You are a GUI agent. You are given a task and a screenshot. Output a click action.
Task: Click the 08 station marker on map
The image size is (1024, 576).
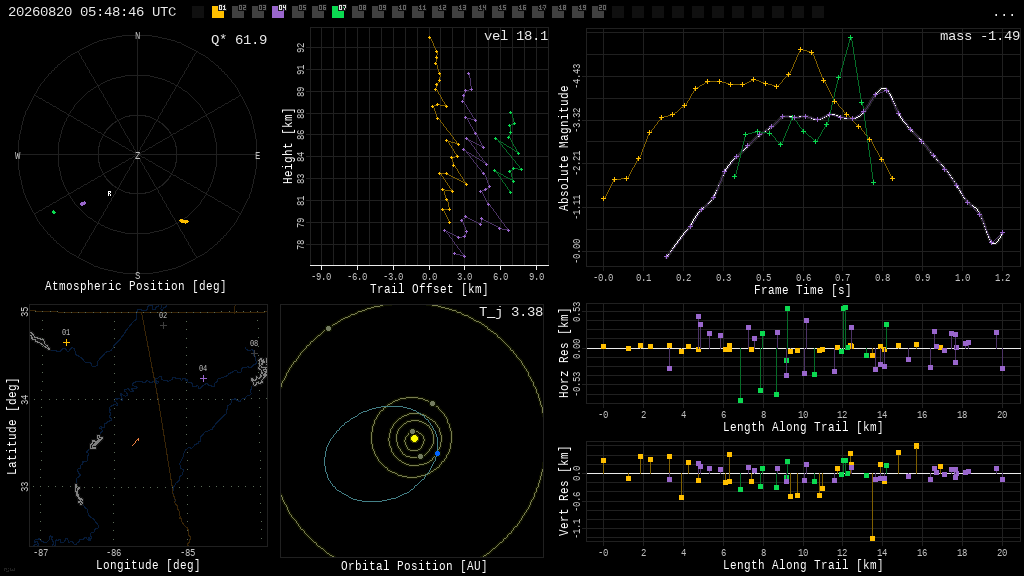[254, 353]
